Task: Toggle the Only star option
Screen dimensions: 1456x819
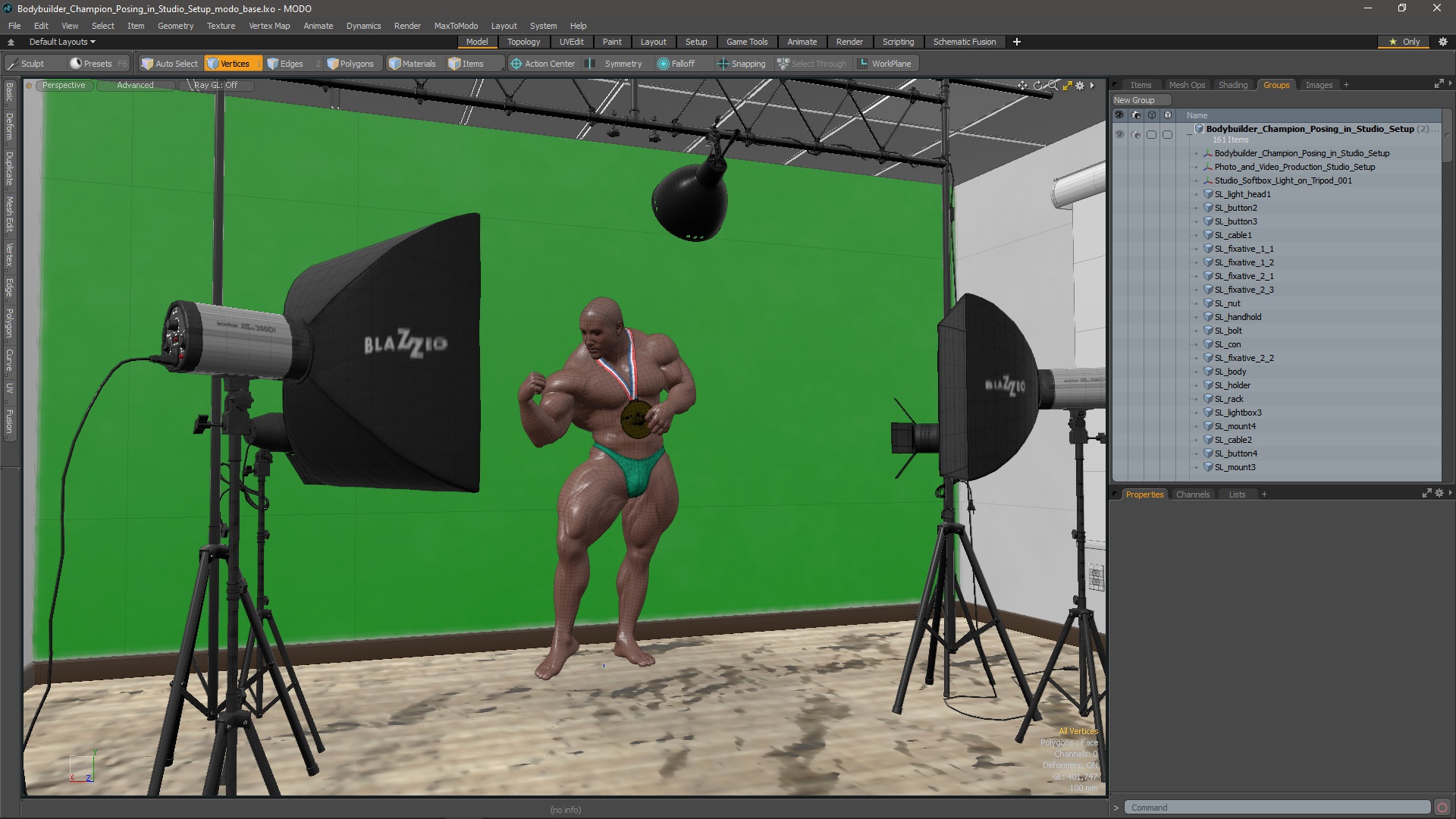Action: coord(1405,42)
